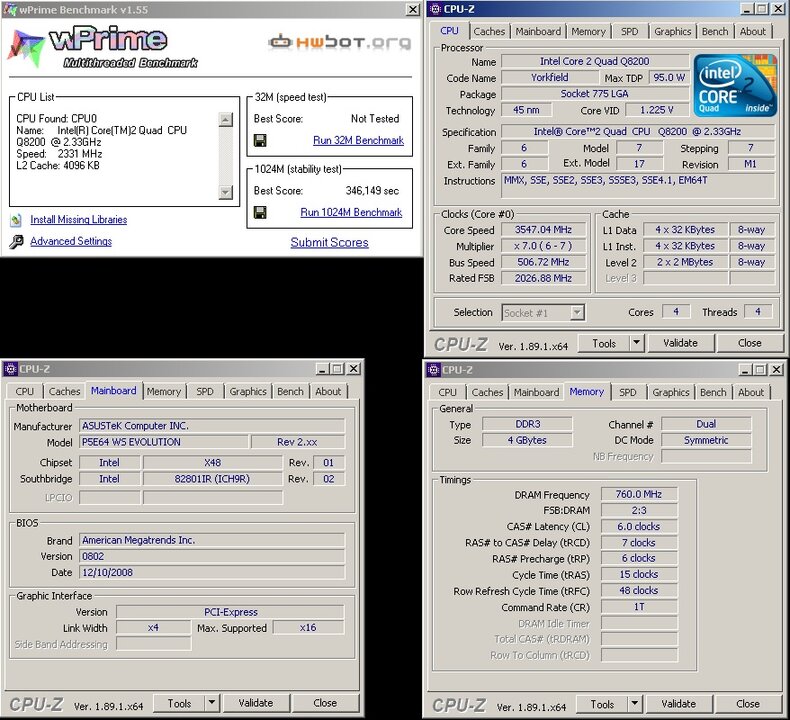Click the wPrime logo icon
This screenshot has height=720, width=790.
pos(25,47)
